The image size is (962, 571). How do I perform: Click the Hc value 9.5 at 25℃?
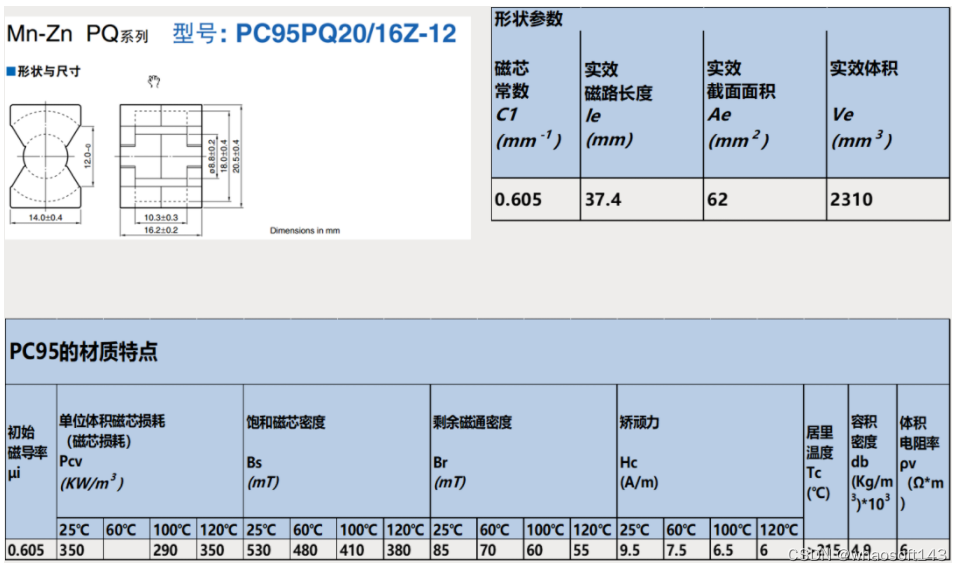pos(630,550)
